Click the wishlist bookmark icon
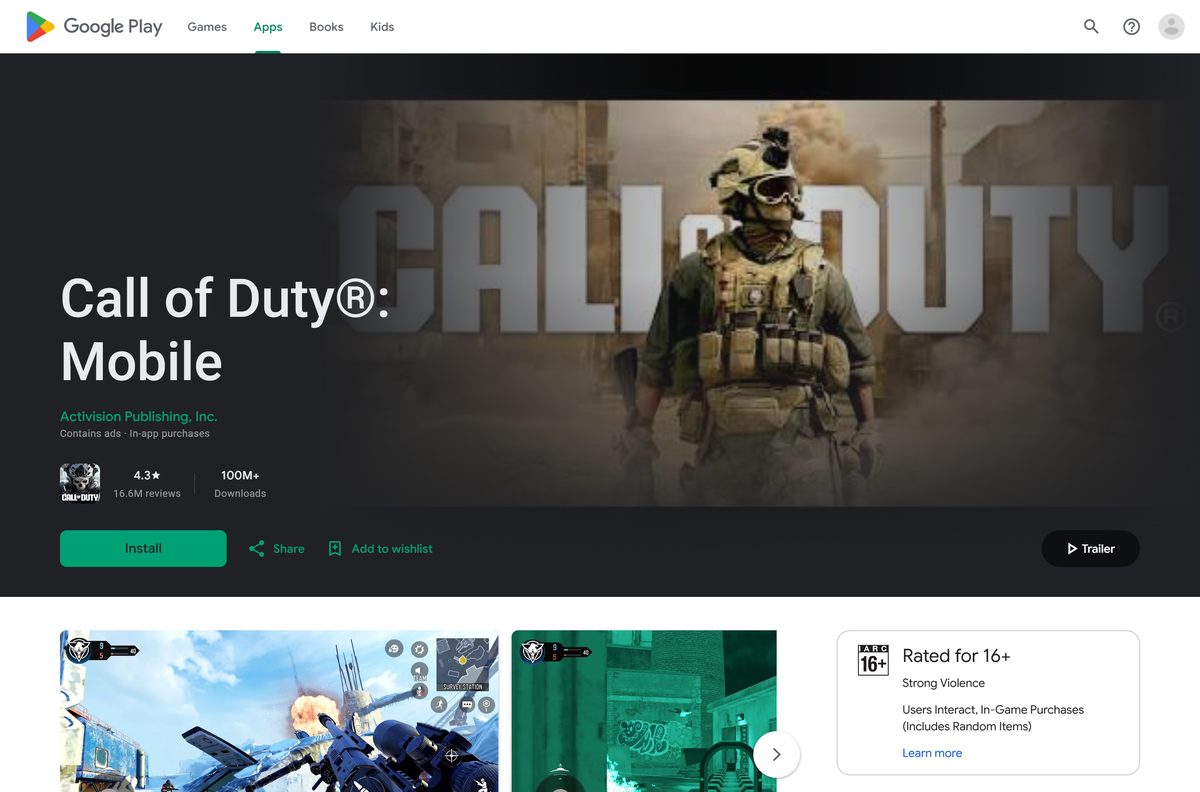The width and height of the screenshot is (1200, 792). (335, 548)
